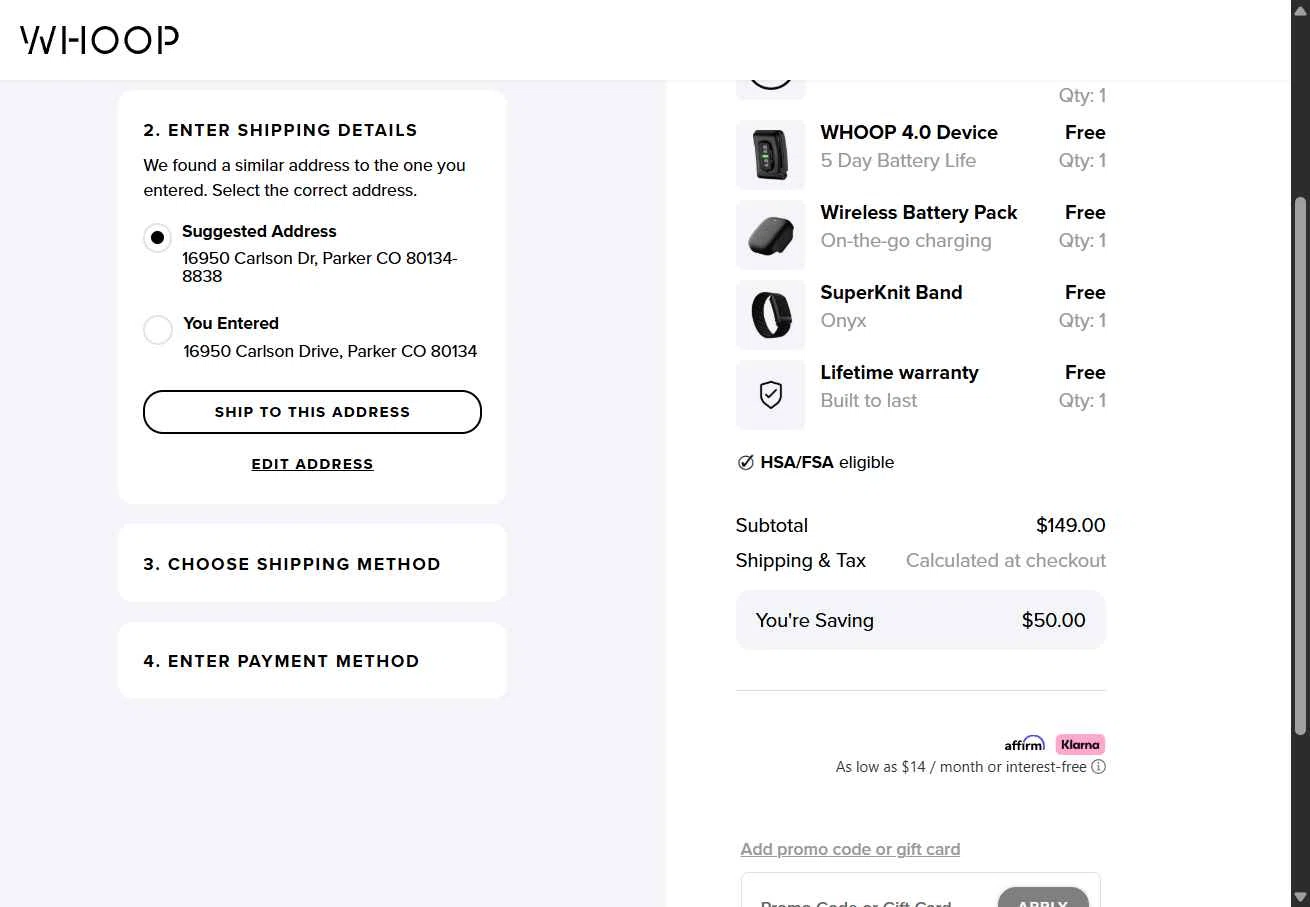Image resolution: width=1310 pixels, height=907 pixels.
Task: Expand the Enter Payment Method section
Action: (x=312, y=660)
